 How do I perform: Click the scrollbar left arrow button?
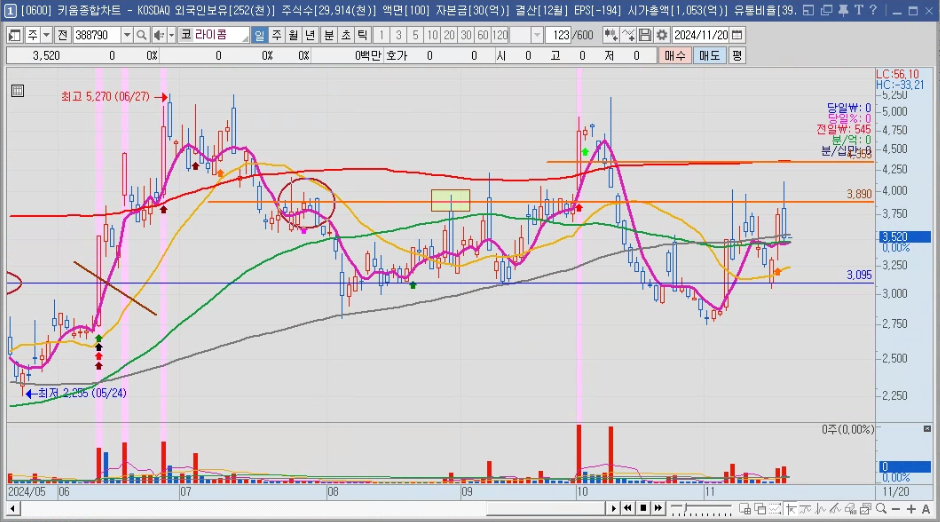[x=12, y=509]
